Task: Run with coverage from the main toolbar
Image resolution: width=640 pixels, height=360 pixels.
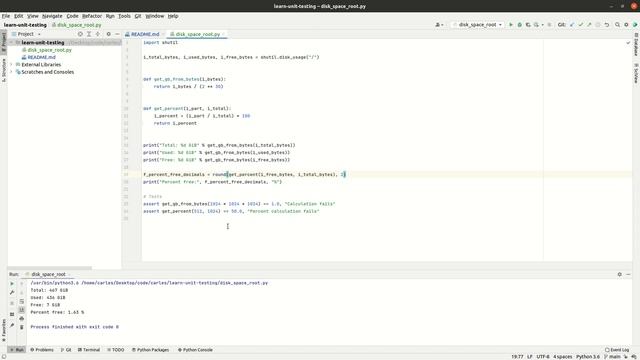Action: click(x=528, y=25)
